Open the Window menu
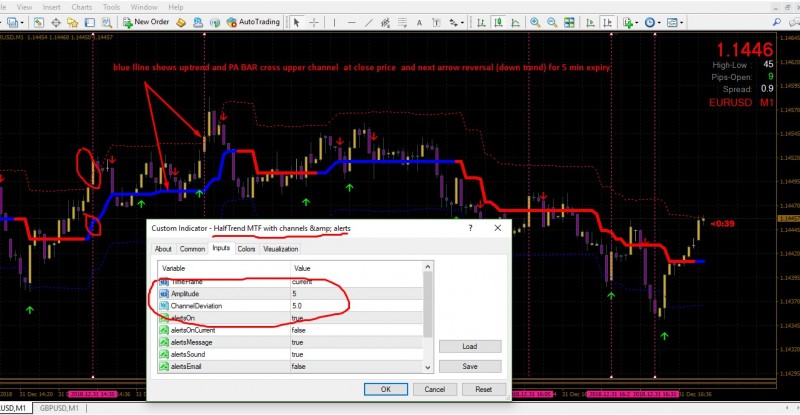800x415 pixels. pyautogui.click(x=144, y=7)
